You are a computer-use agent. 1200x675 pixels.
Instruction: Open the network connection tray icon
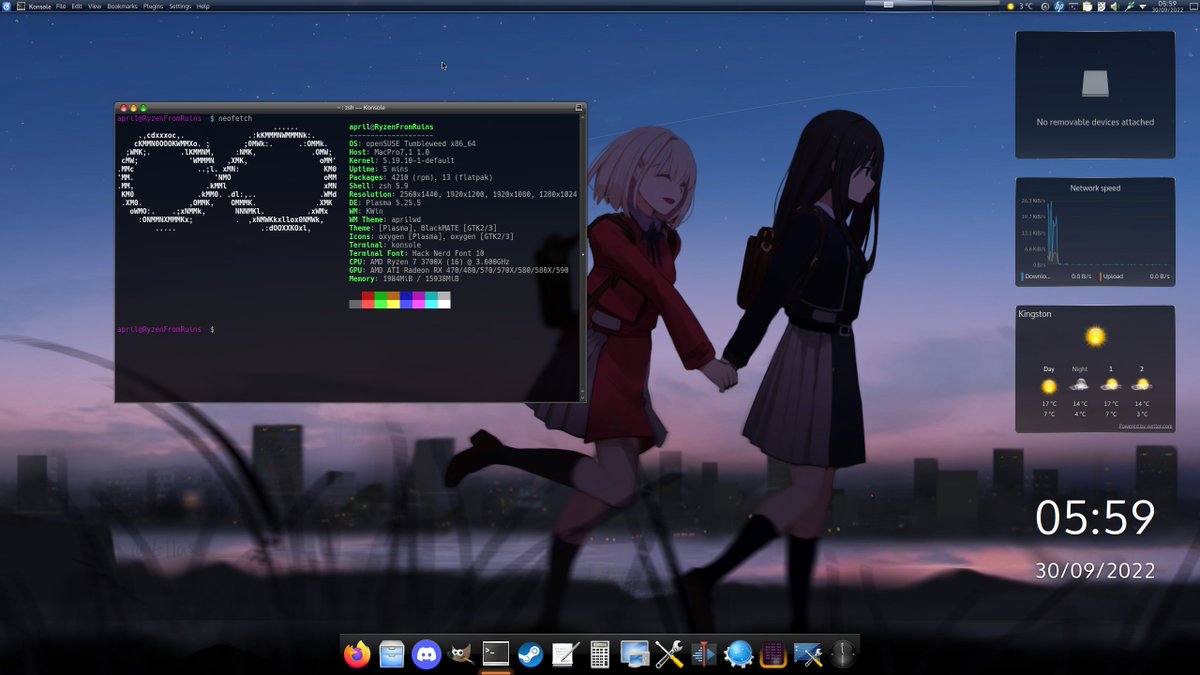pos(1128,6)
